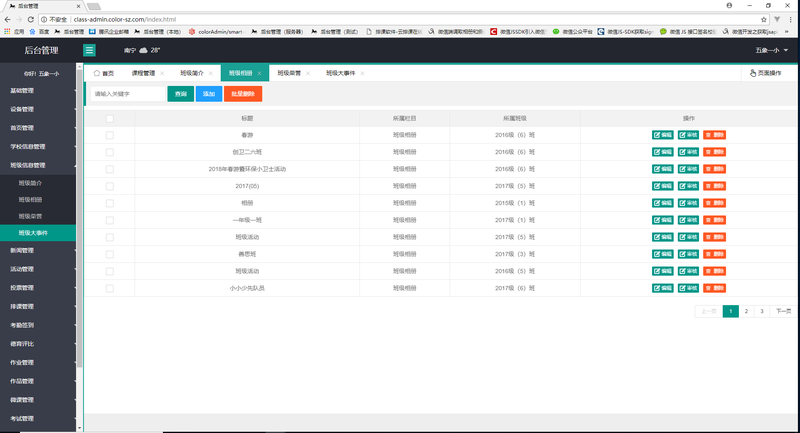This screenshot has height=433, width=800.
Task: Switch to the 班级荣誉 tab
Action: click(x=289, y=73)
